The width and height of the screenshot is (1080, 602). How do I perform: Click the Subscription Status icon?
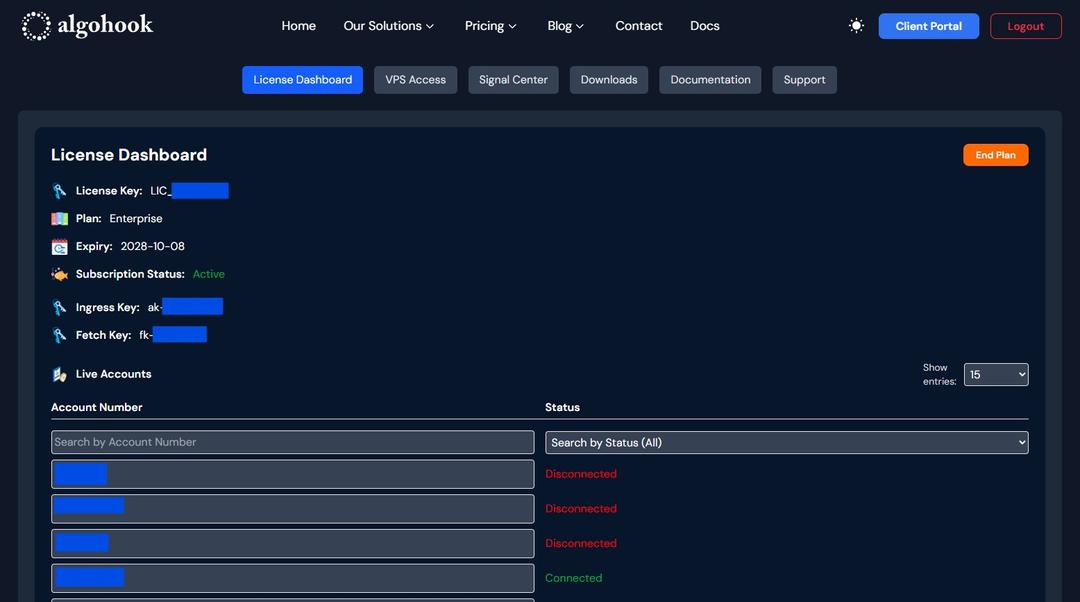tap(60, 274)
